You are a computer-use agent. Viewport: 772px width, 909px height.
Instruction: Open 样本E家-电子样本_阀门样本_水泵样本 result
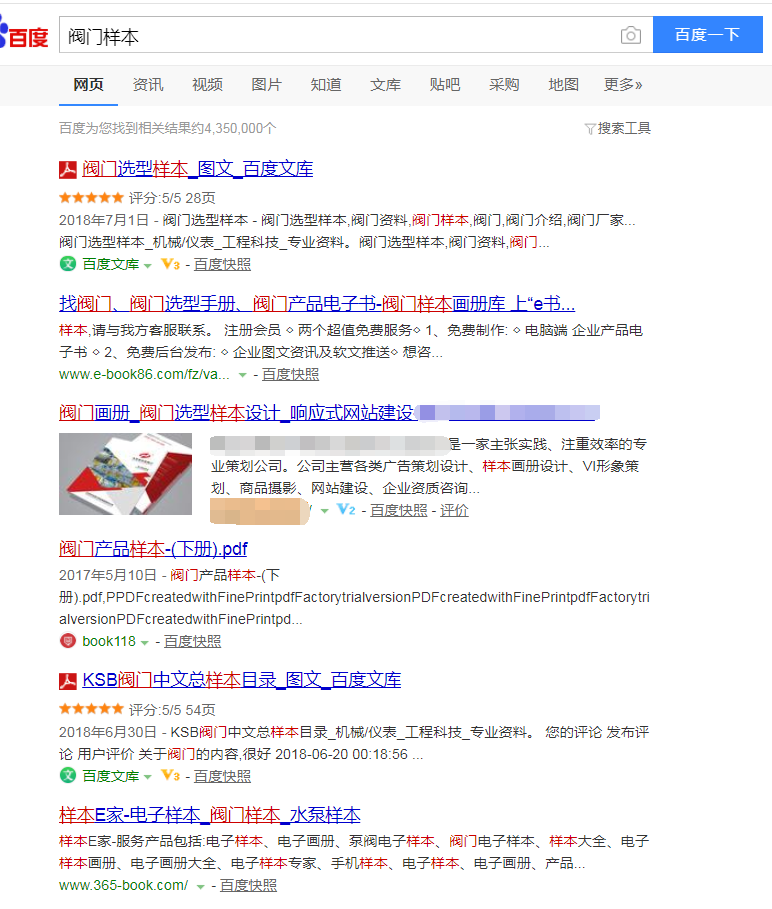point(210,815)
